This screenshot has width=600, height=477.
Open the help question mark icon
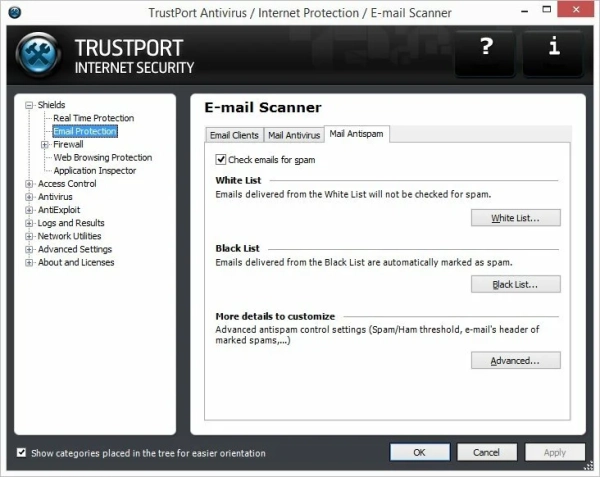(485, 53)
